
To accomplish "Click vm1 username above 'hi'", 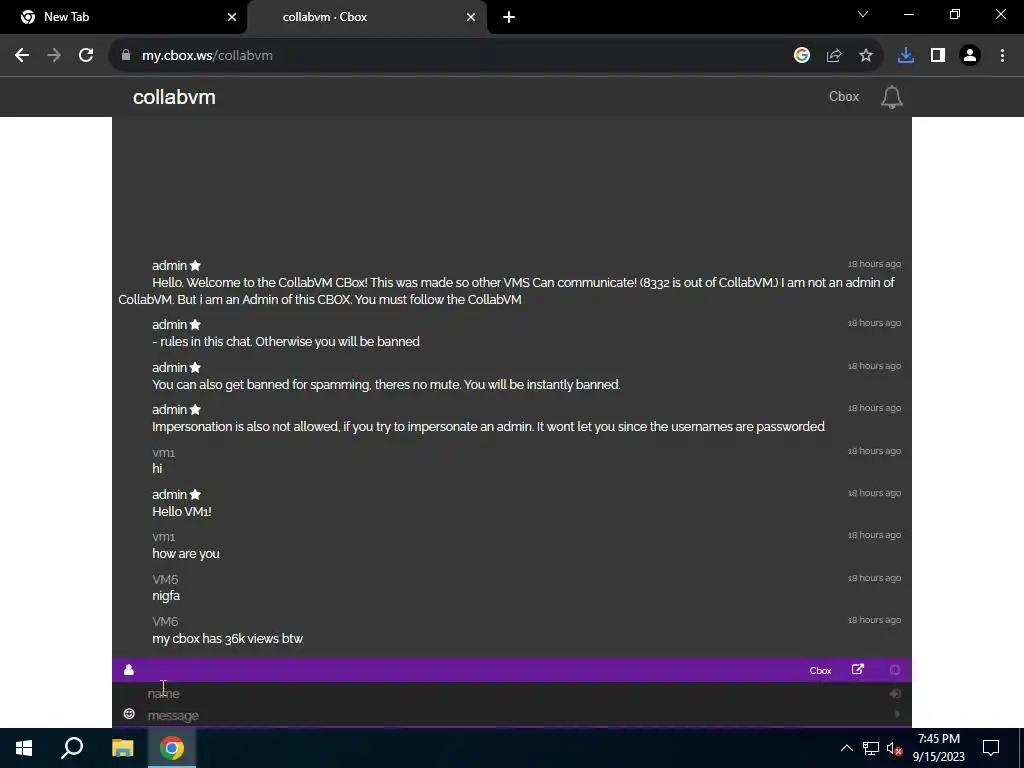I will [163, 453].
